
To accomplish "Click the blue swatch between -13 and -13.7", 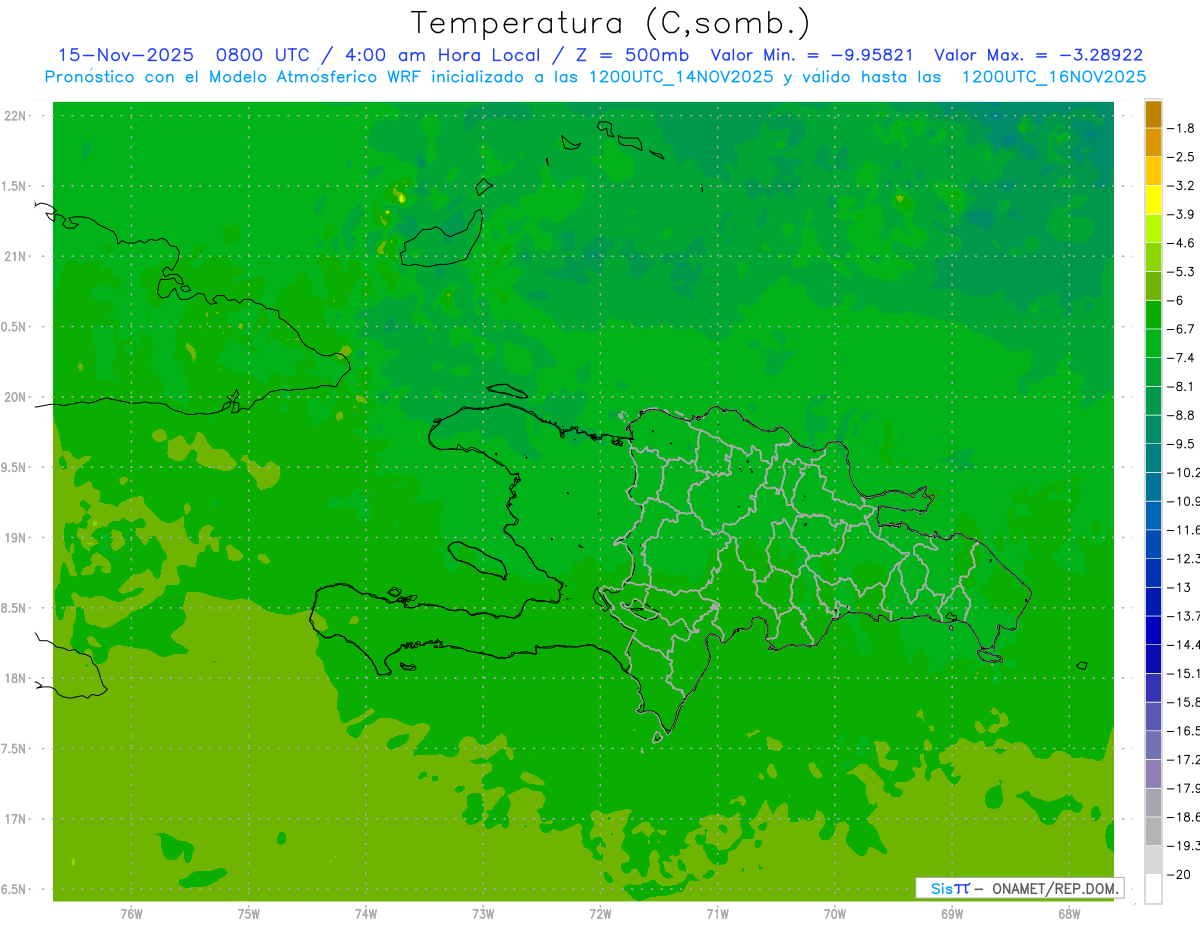I will (1153, 601).
